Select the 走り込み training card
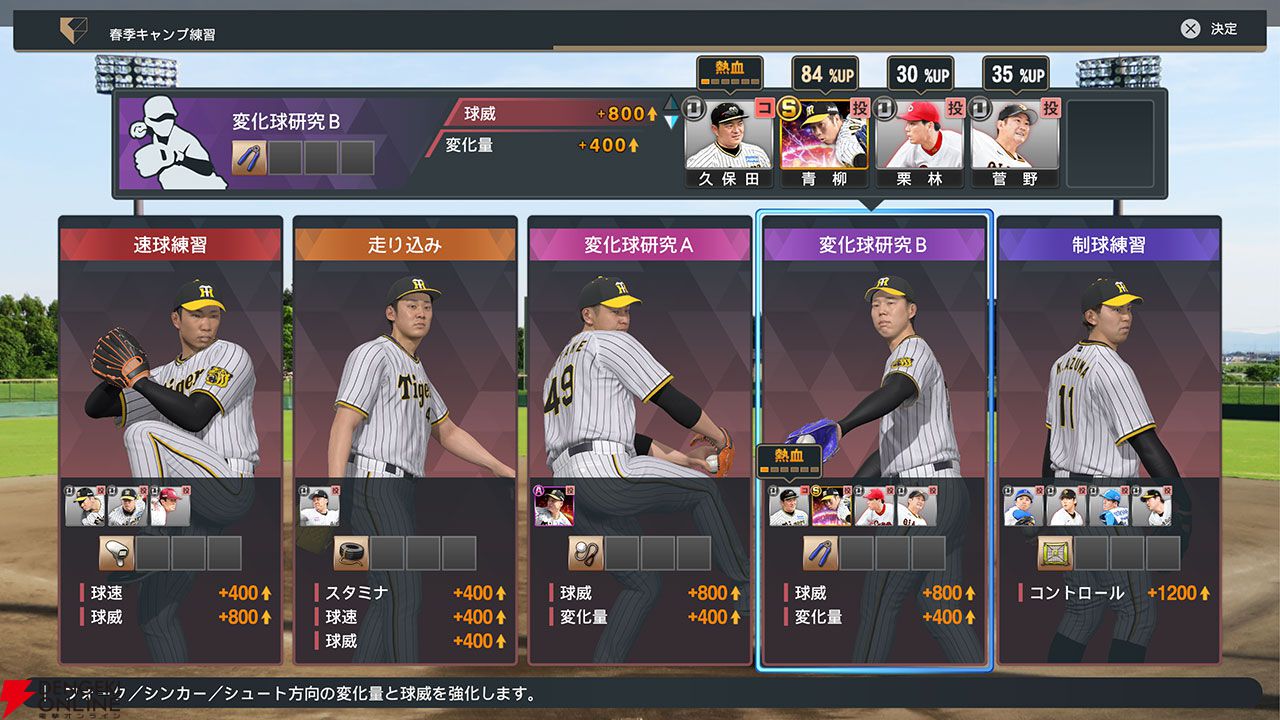1280x720 pixels. [405, 440]
